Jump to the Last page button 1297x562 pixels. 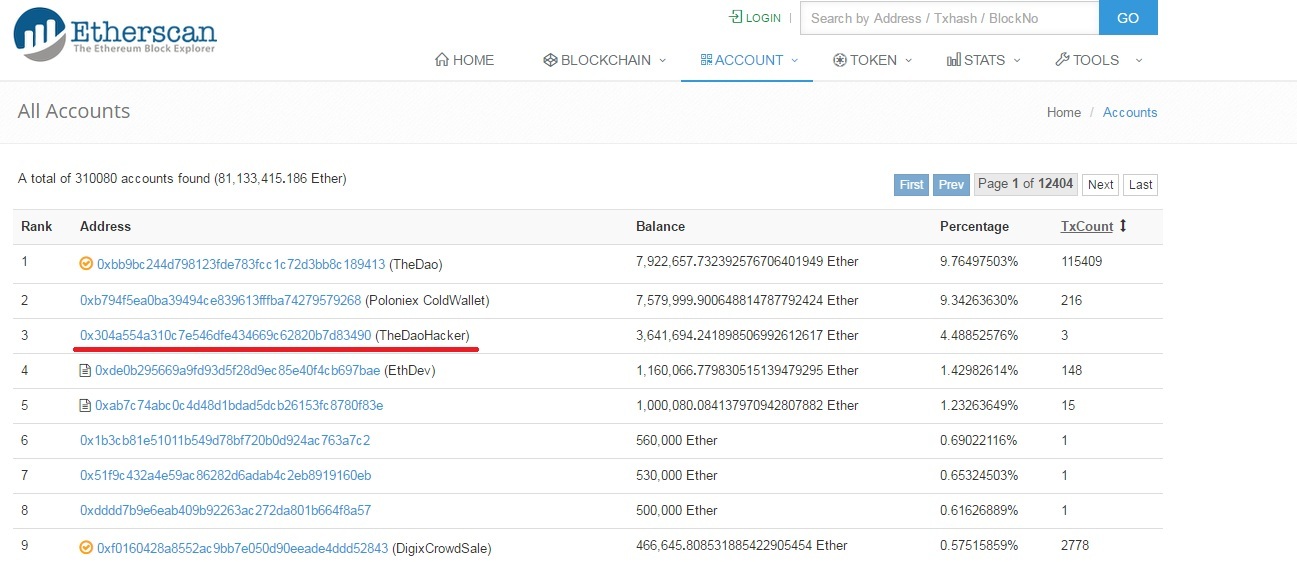[x=1141, y=184]
